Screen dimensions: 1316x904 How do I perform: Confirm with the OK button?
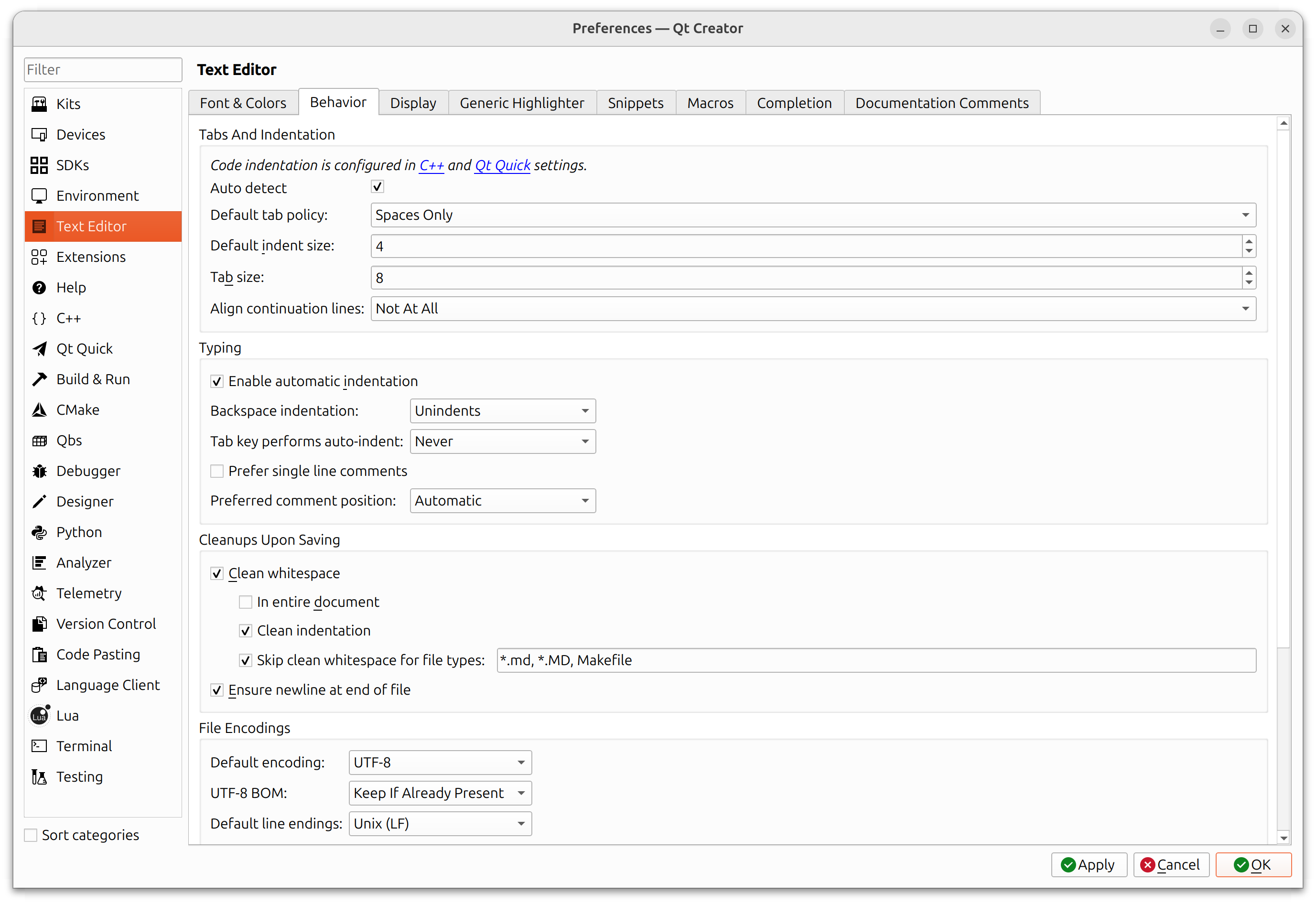pos(1253,865)
